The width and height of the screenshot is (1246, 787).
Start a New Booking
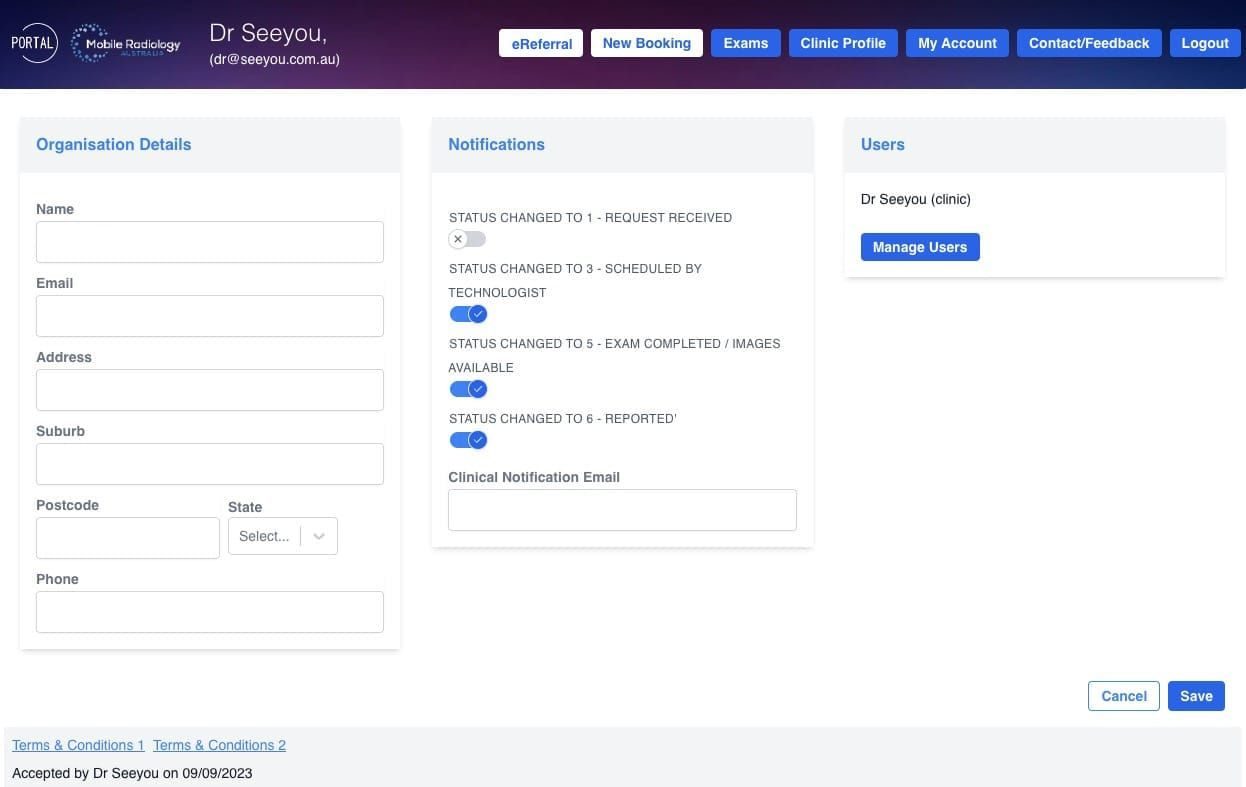646,43
